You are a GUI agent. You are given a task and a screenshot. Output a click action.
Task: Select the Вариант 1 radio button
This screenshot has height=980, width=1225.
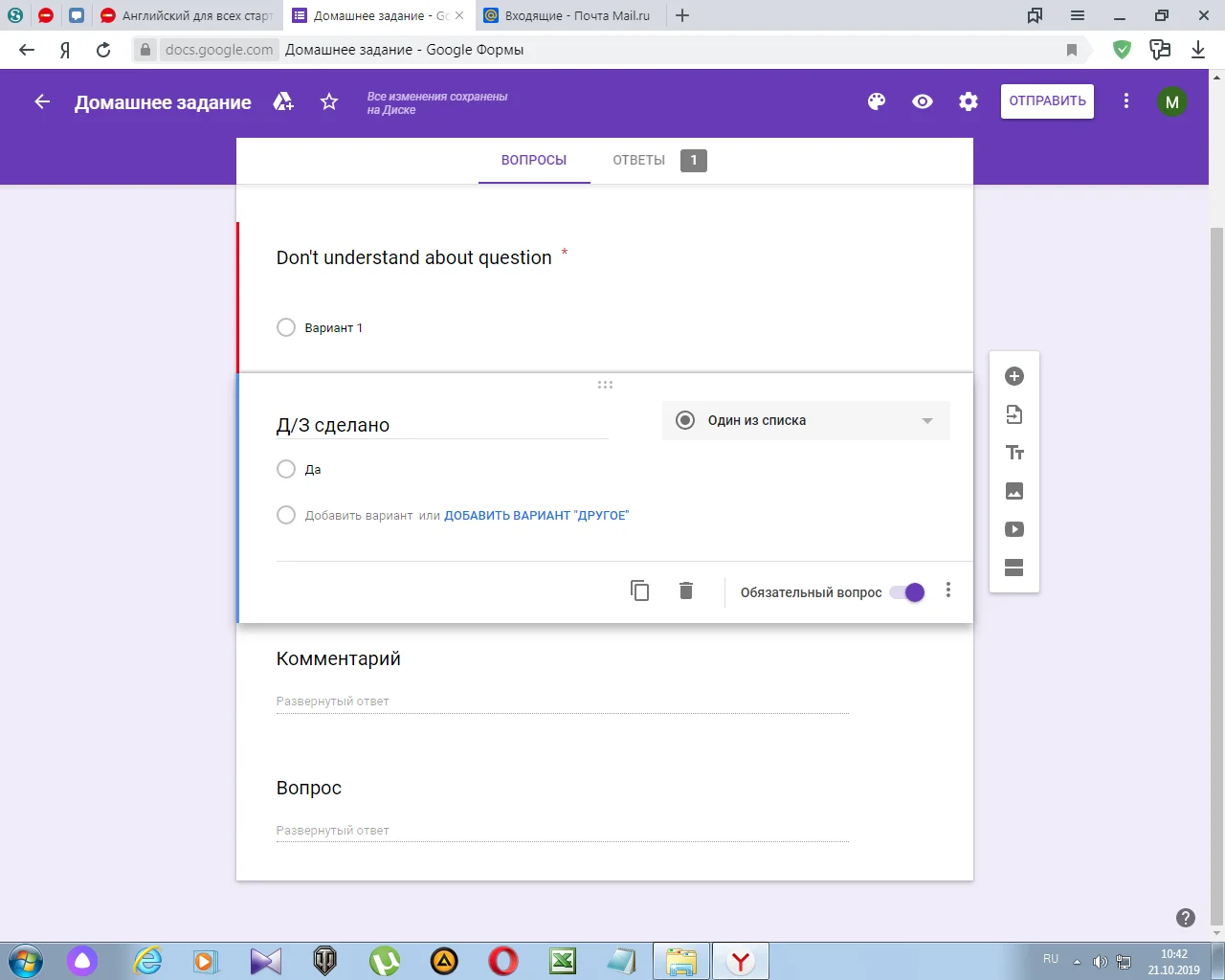[286, 327]
